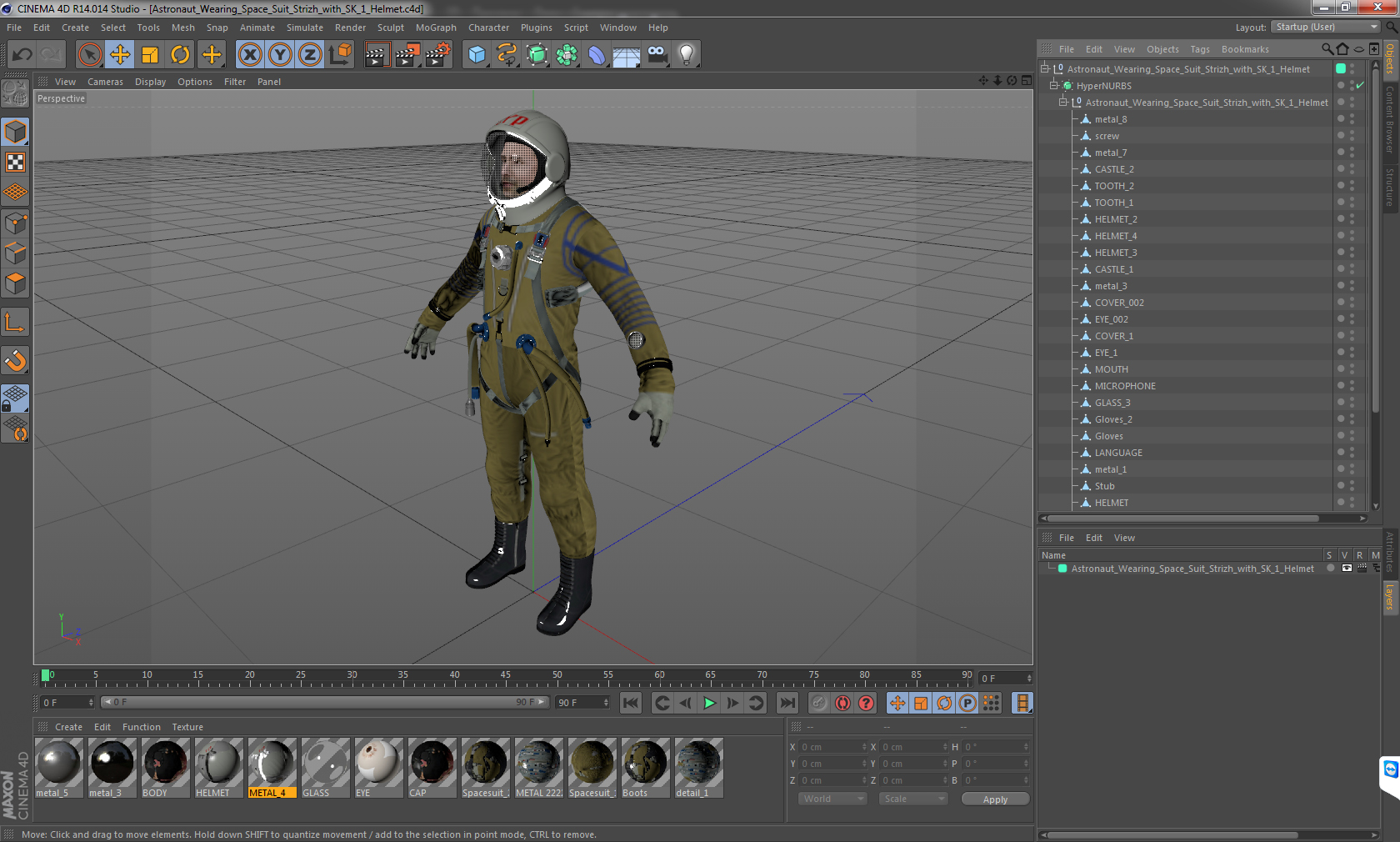
Task: Click the Apply button in coordinates
Action: 995,799
